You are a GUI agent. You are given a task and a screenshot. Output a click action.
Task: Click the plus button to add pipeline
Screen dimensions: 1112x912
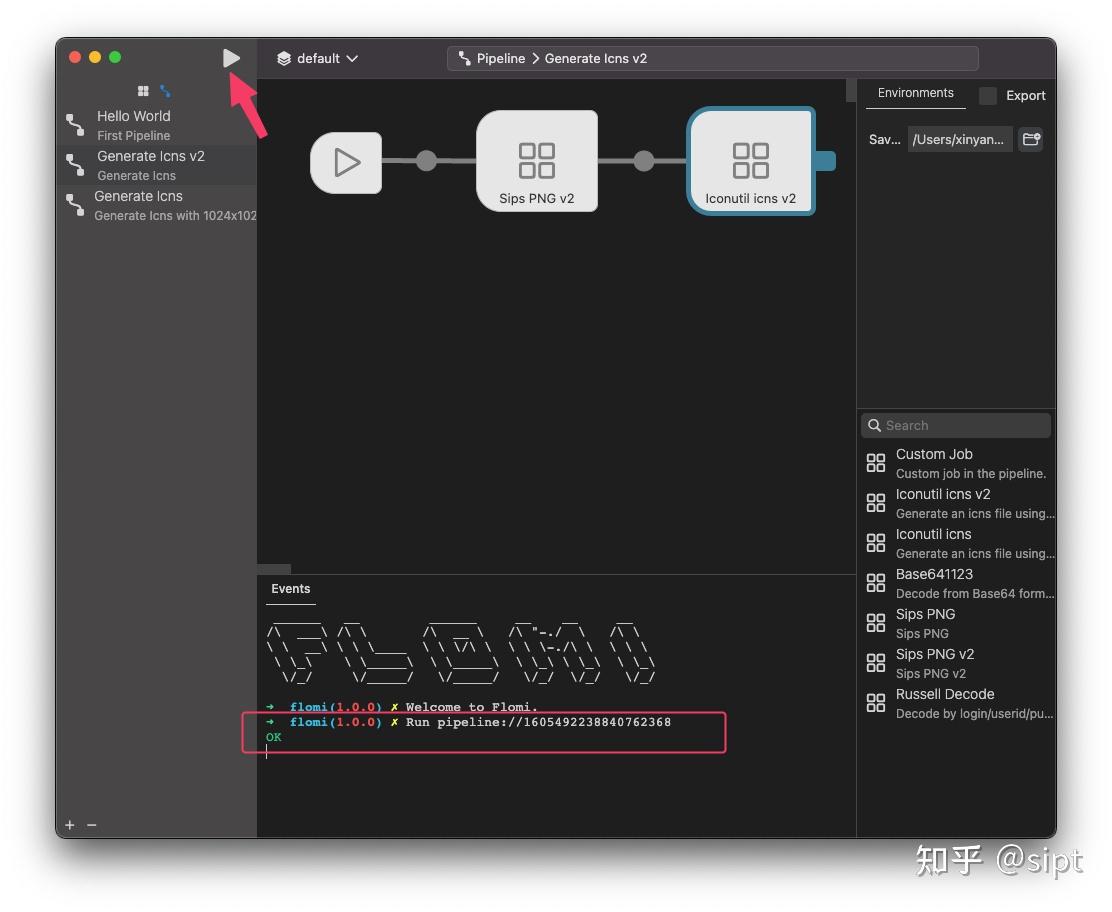click(69, 825)
